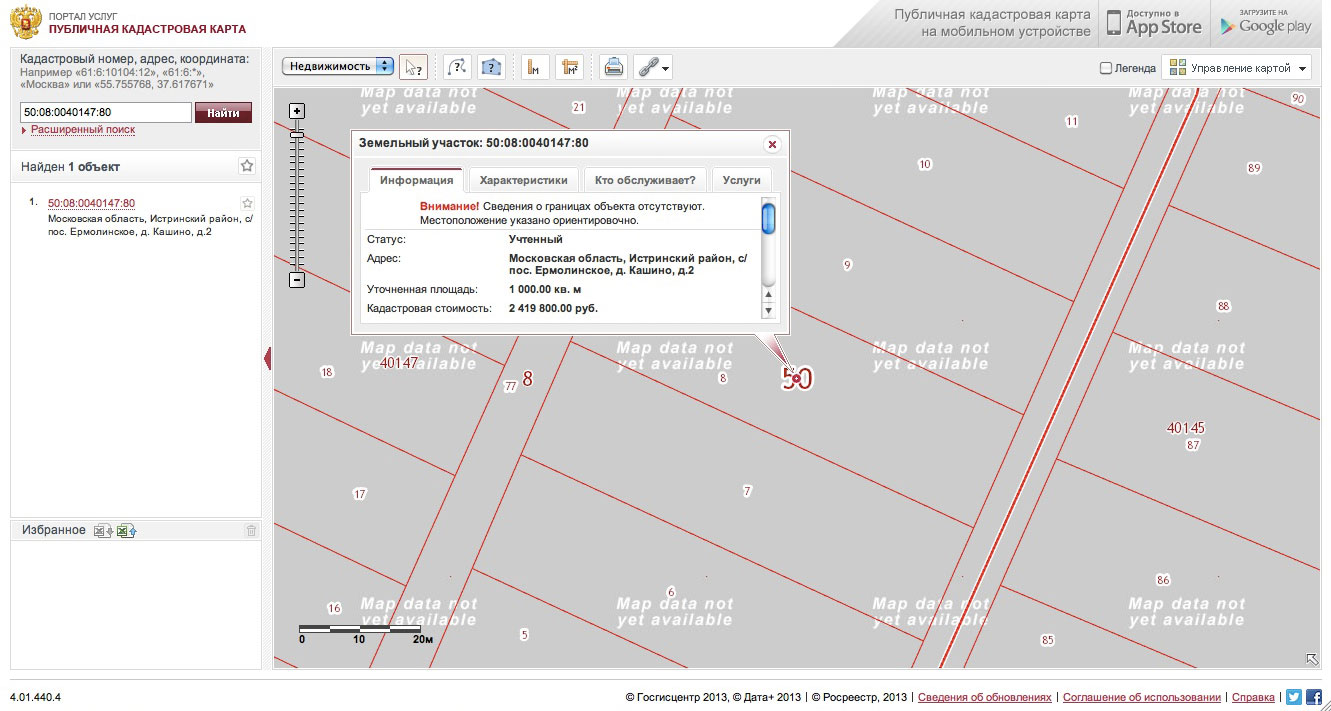Collapse the left side panel arrow
The height and width of the screenshot is (711, 1331).
(x=268, y=358)
